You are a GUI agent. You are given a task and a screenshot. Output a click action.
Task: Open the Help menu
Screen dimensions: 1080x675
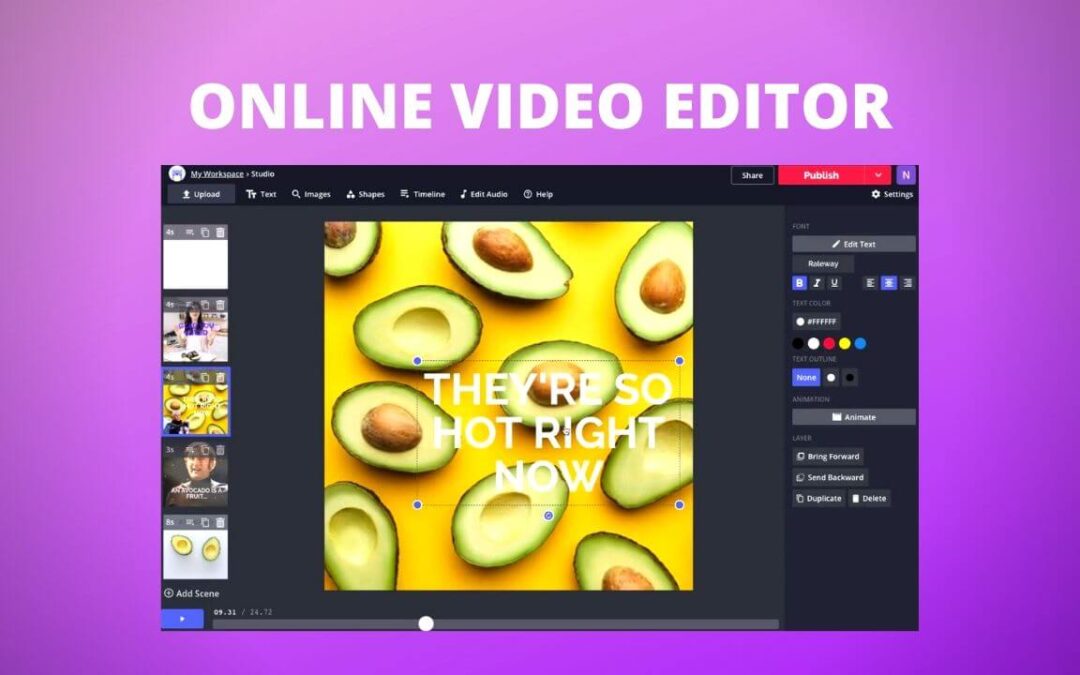click(x=540, y=194)
